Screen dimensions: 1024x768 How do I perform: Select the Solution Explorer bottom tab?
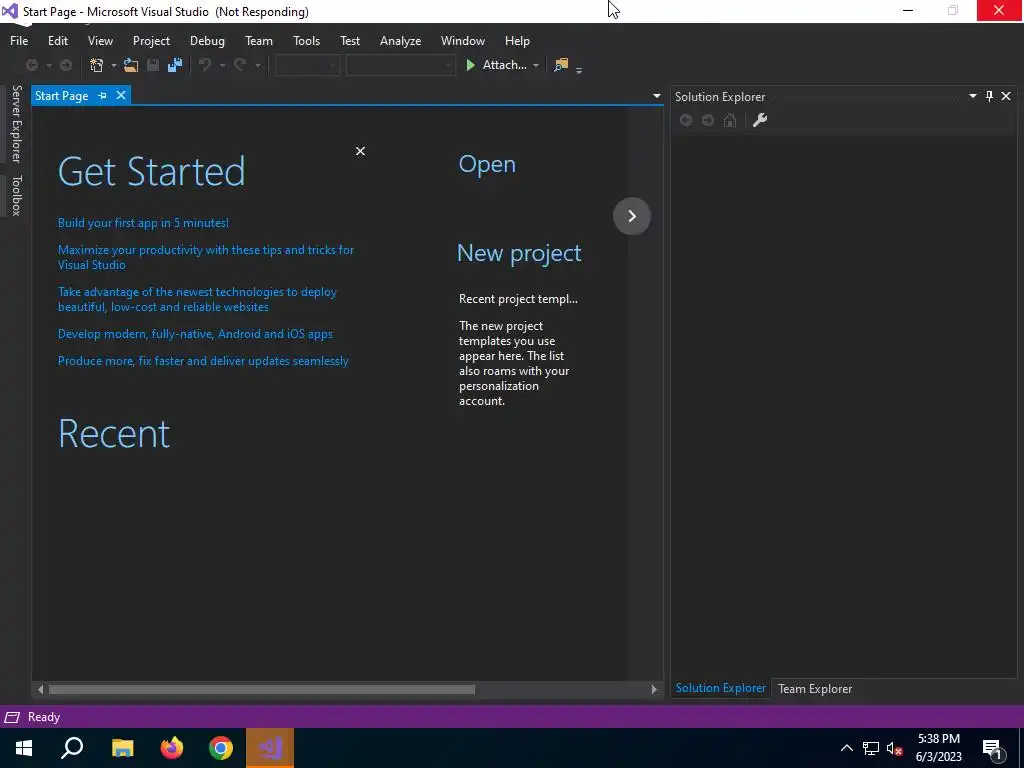(x=720, y=688)
